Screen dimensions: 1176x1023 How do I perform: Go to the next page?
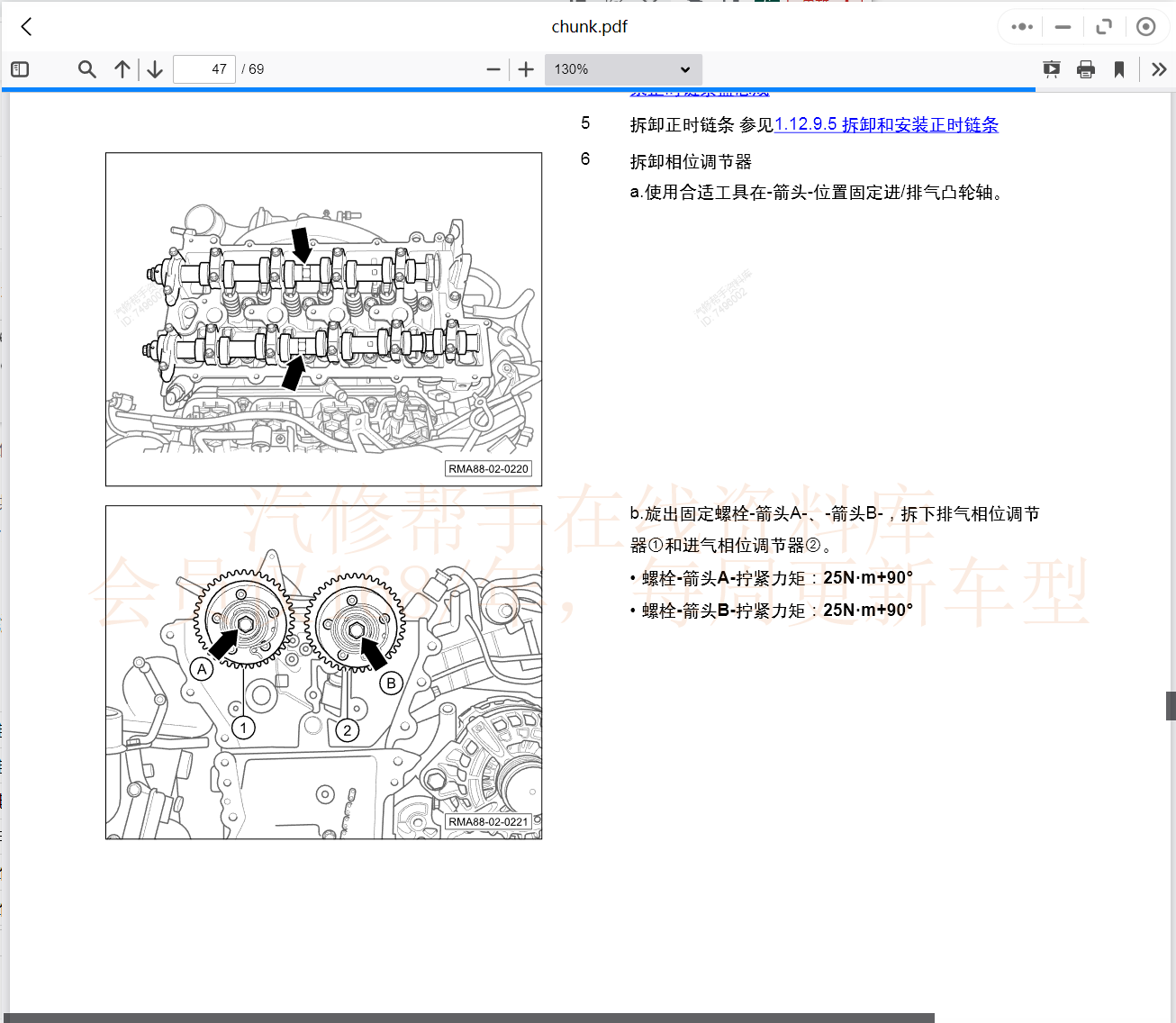point(154,68)
